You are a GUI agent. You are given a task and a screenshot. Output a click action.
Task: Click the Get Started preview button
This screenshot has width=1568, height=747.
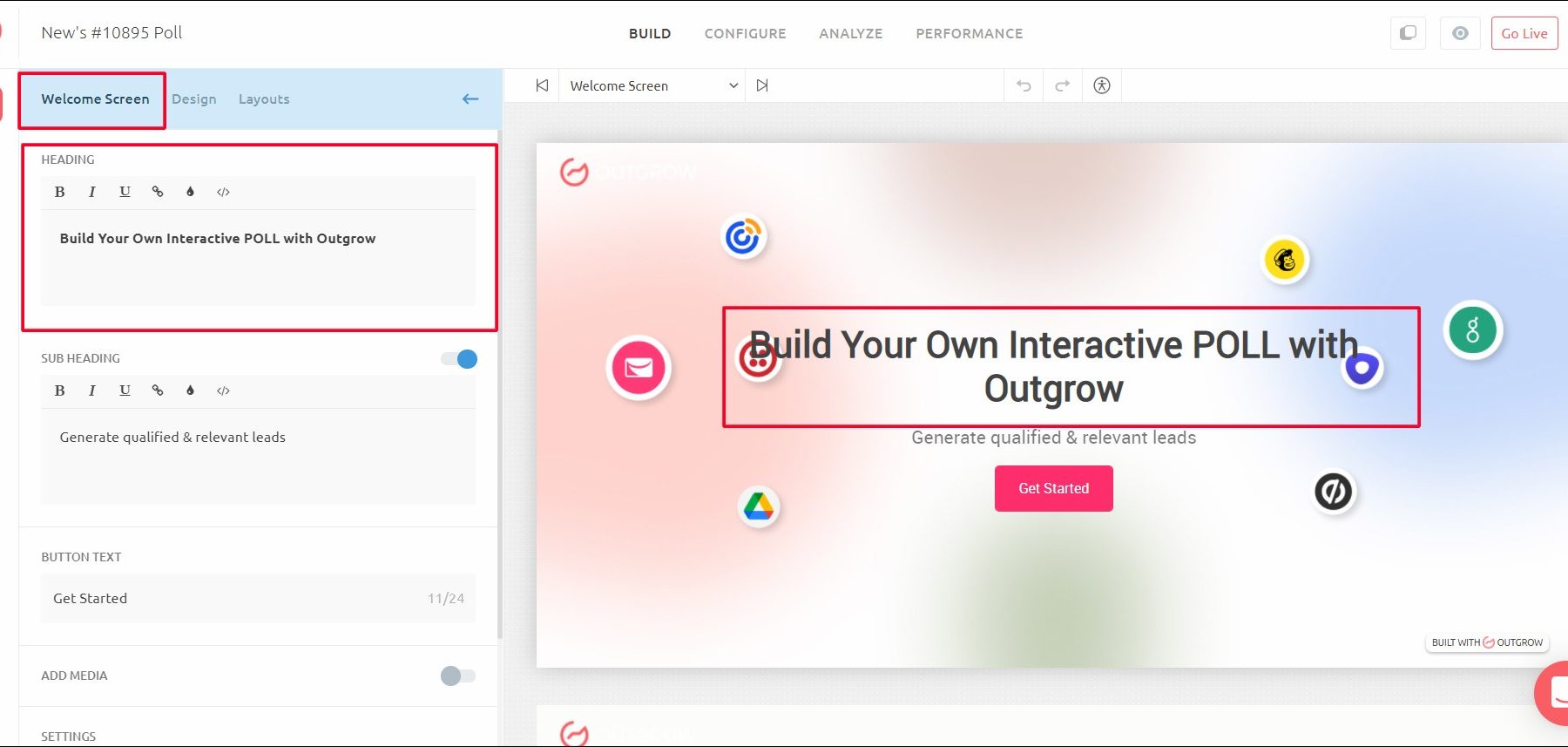pos(1053,488)
